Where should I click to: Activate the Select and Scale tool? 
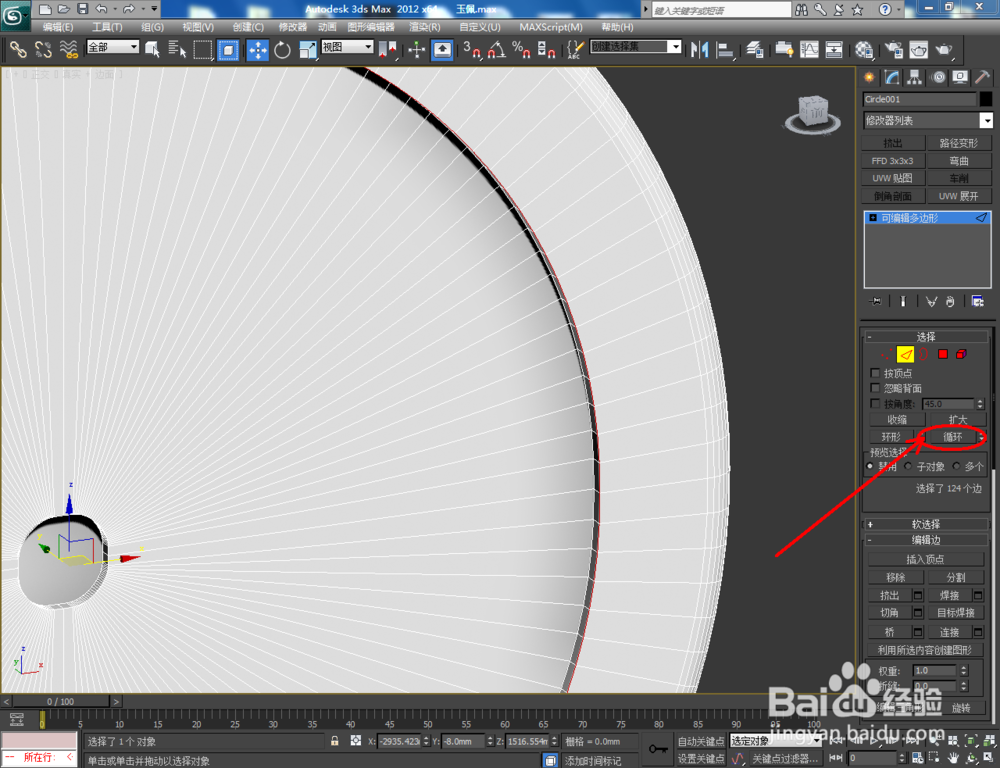click(x=307, y=49)
